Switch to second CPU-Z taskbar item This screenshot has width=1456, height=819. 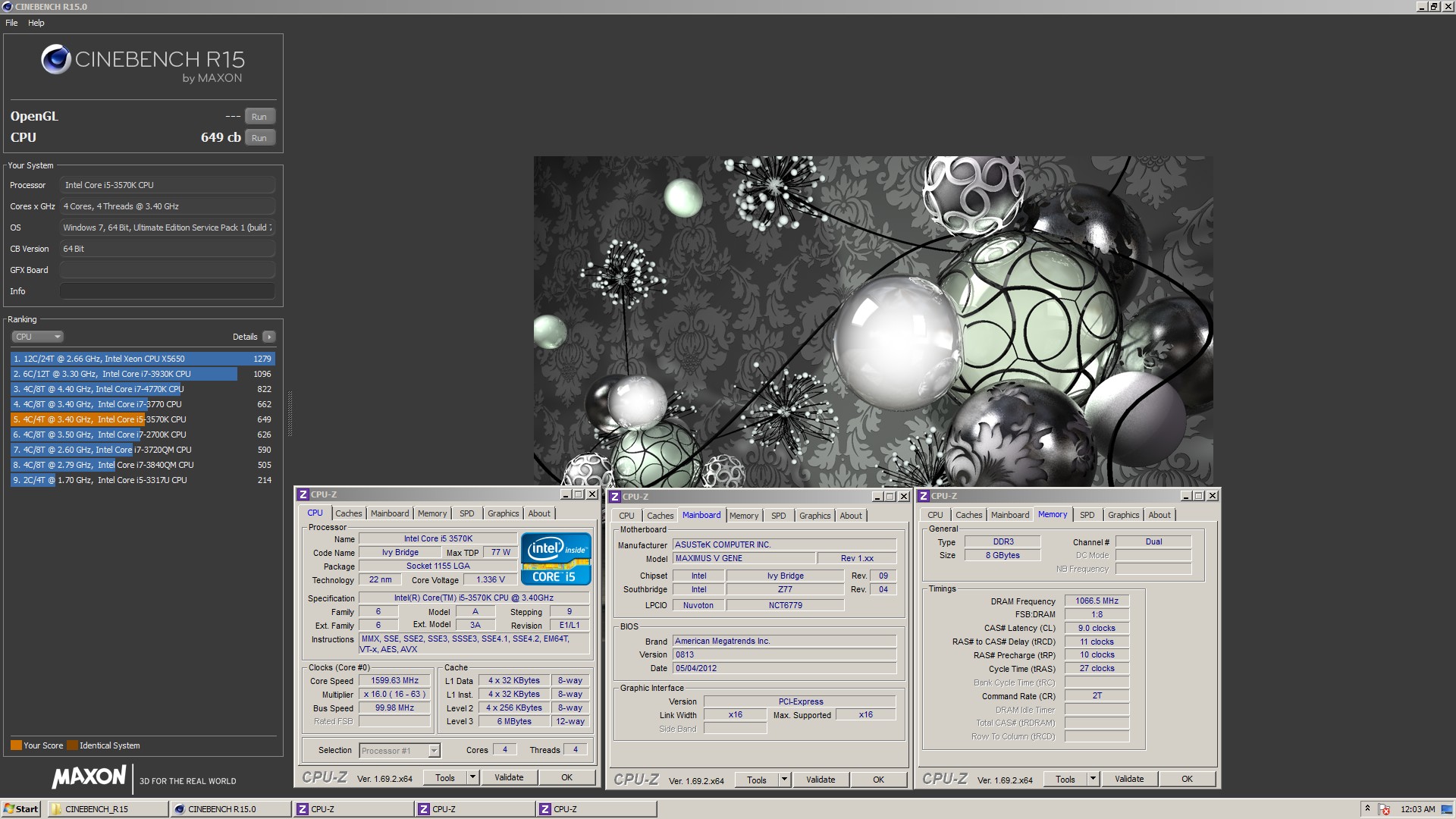click(x=475, y=809)
